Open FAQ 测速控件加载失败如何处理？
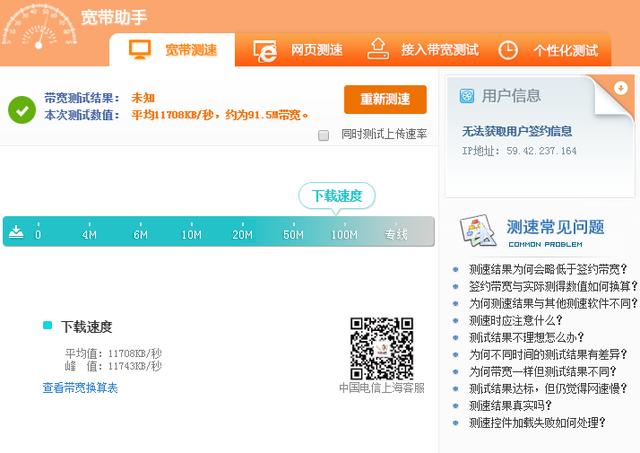This screenshot has height=453, width=640. click(537, 423)
